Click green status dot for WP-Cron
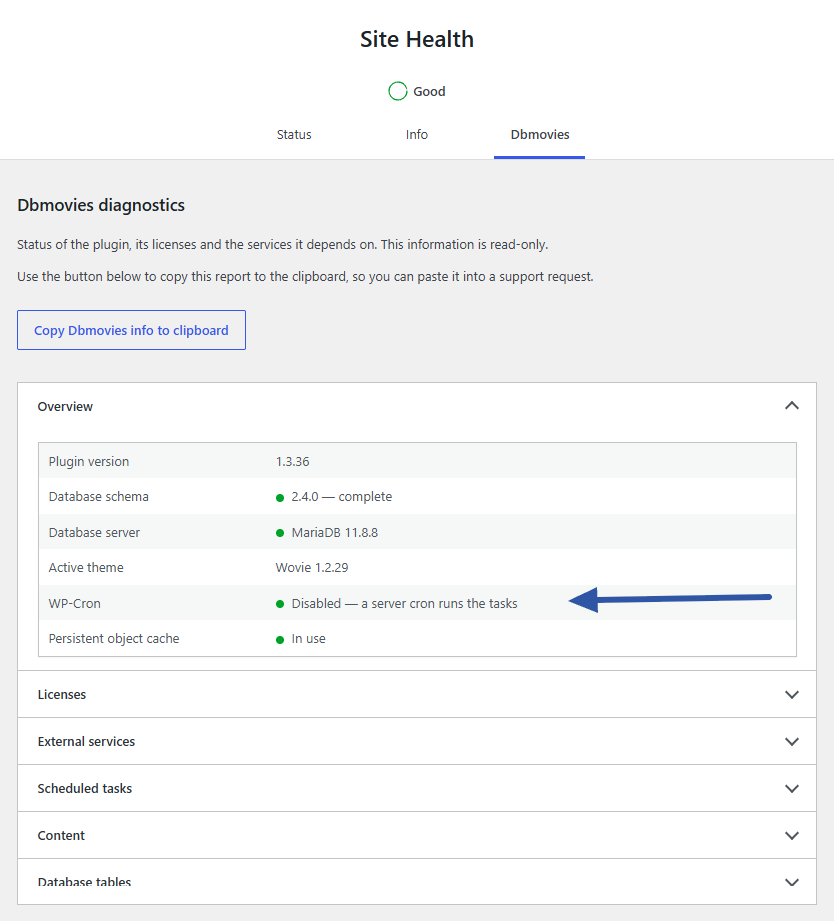Screen dimensions: 834x921 tap(280, 604)
